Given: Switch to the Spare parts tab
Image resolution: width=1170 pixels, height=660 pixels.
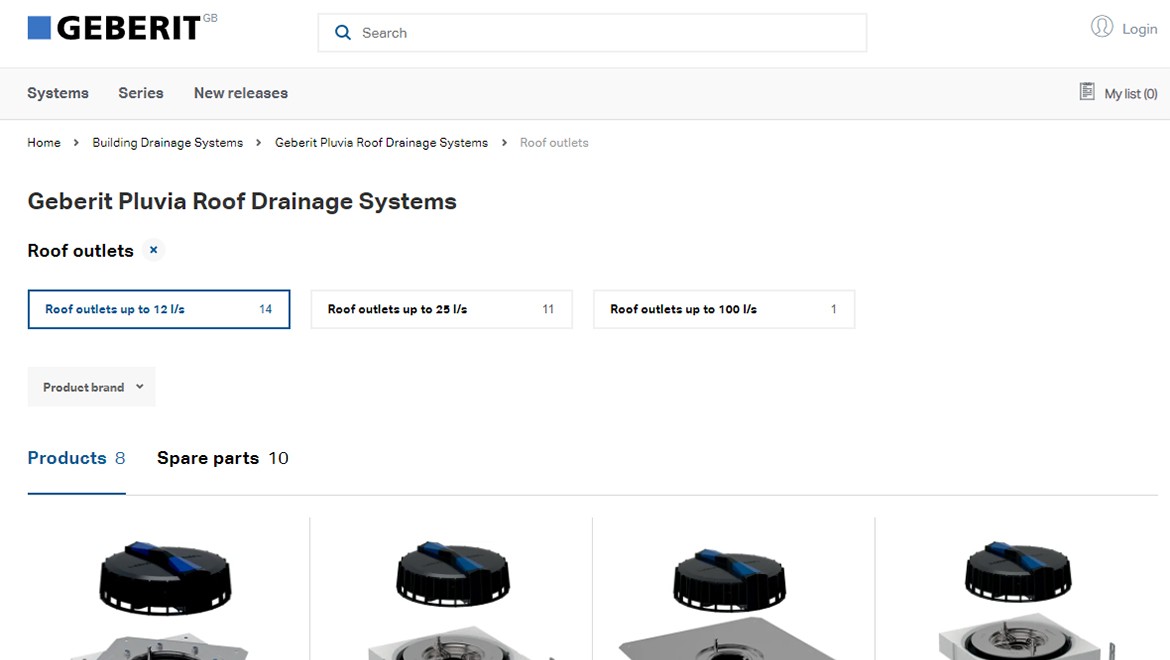Looking at the screenshot, I should pos(222,458).
